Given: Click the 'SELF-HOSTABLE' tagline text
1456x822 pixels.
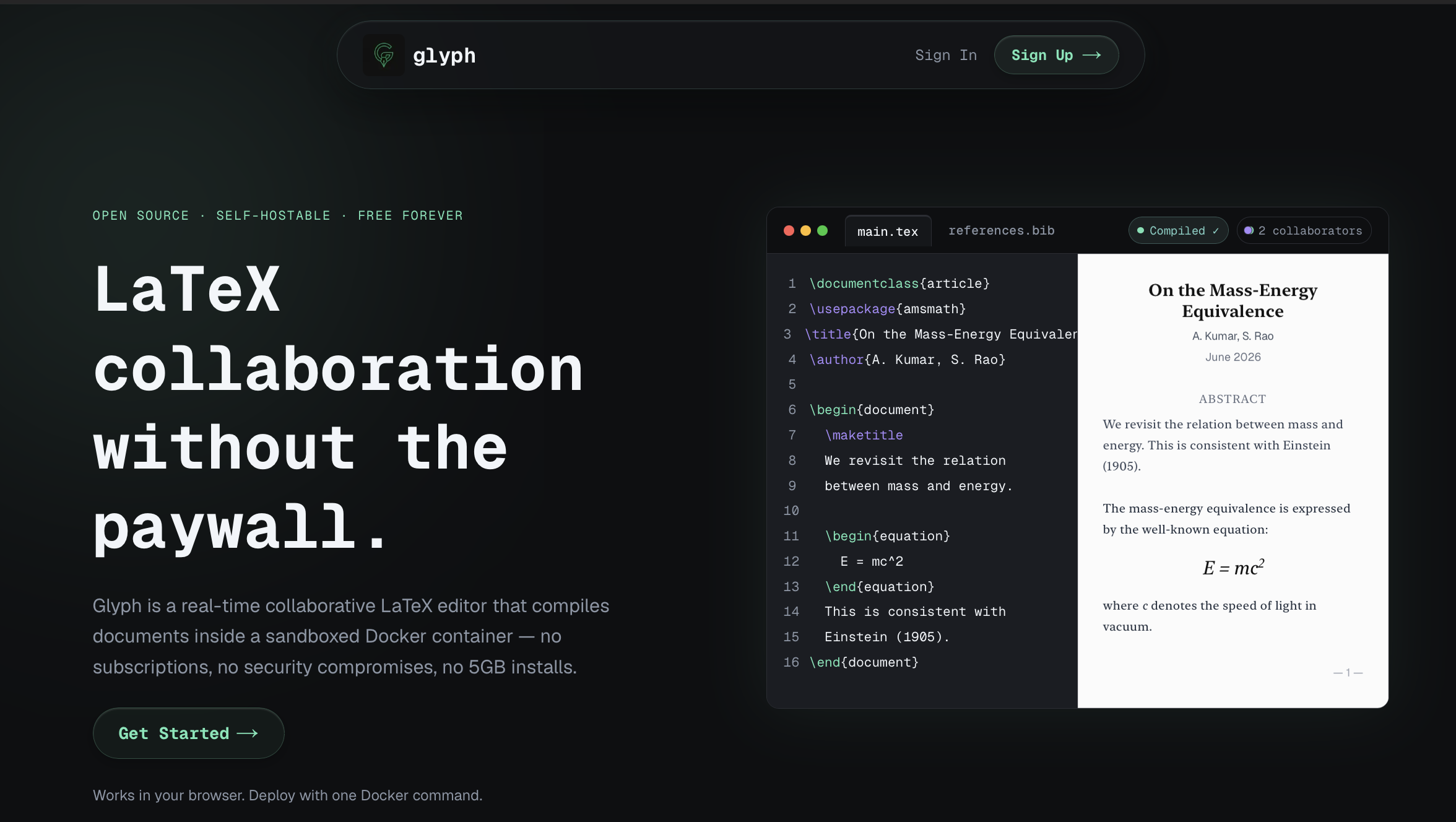Looking at the screenshot, I should [273, 215].
